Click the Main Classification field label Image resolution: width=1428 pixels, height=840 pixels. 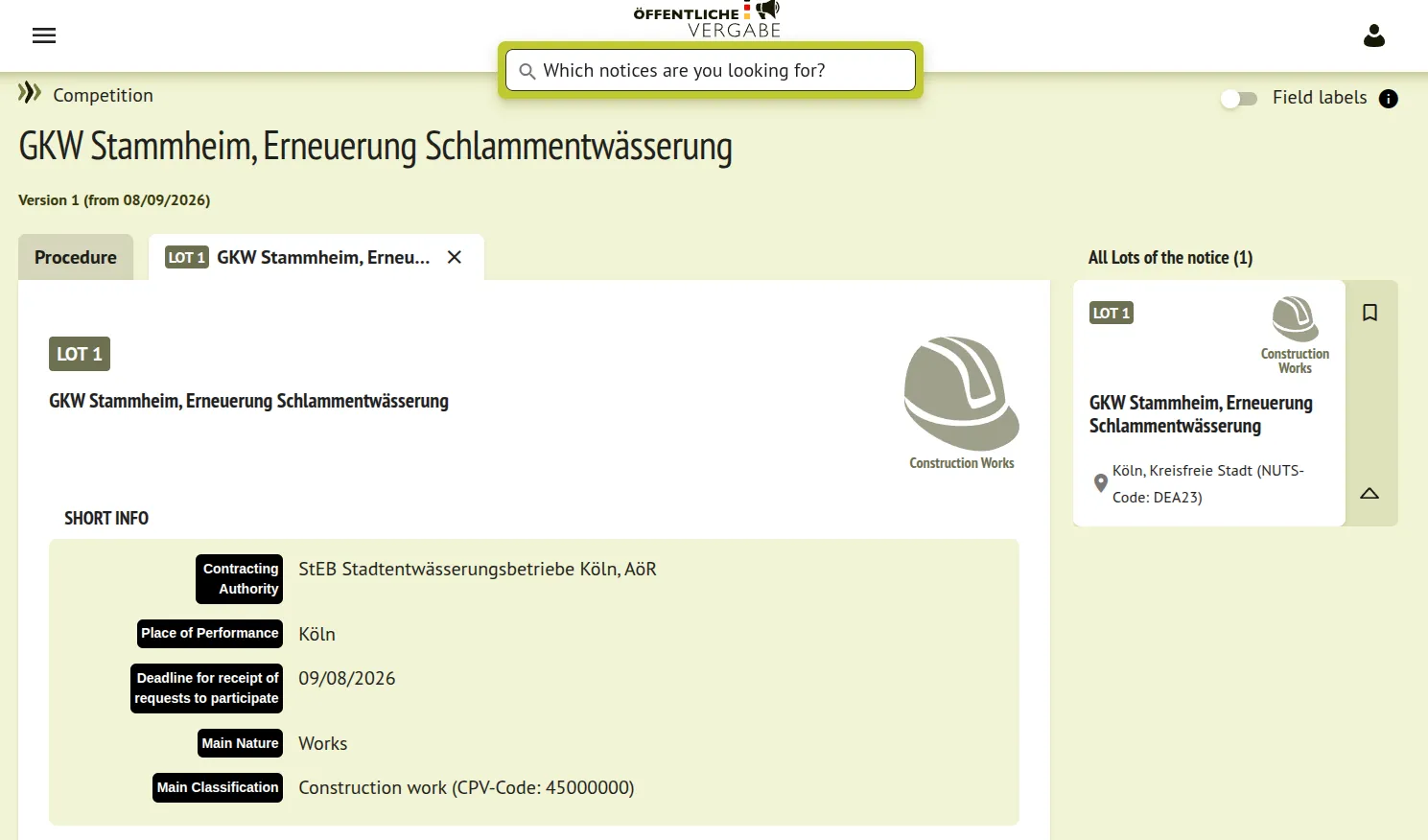click(218, 787)
